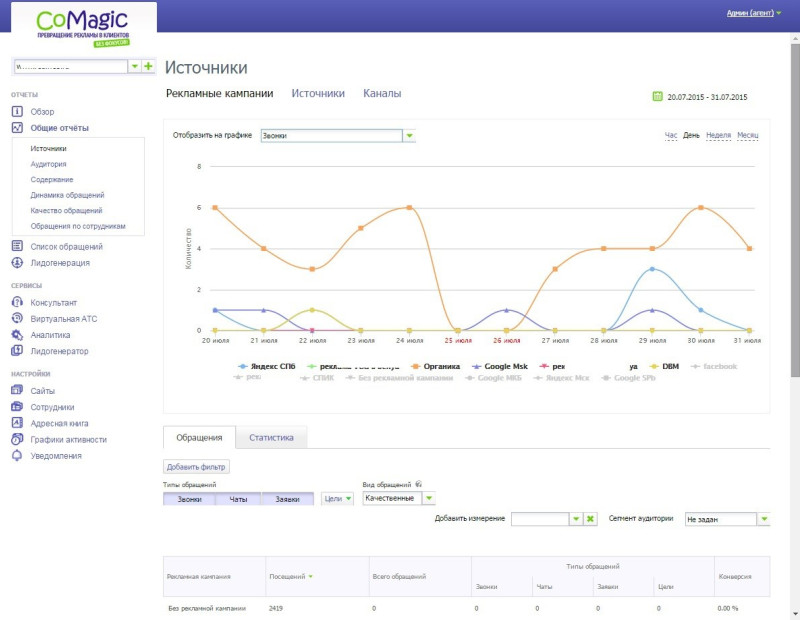Screen dimensions: 800x620
Task: Click the Уведомления bell icon
Action: click(17, 456)
